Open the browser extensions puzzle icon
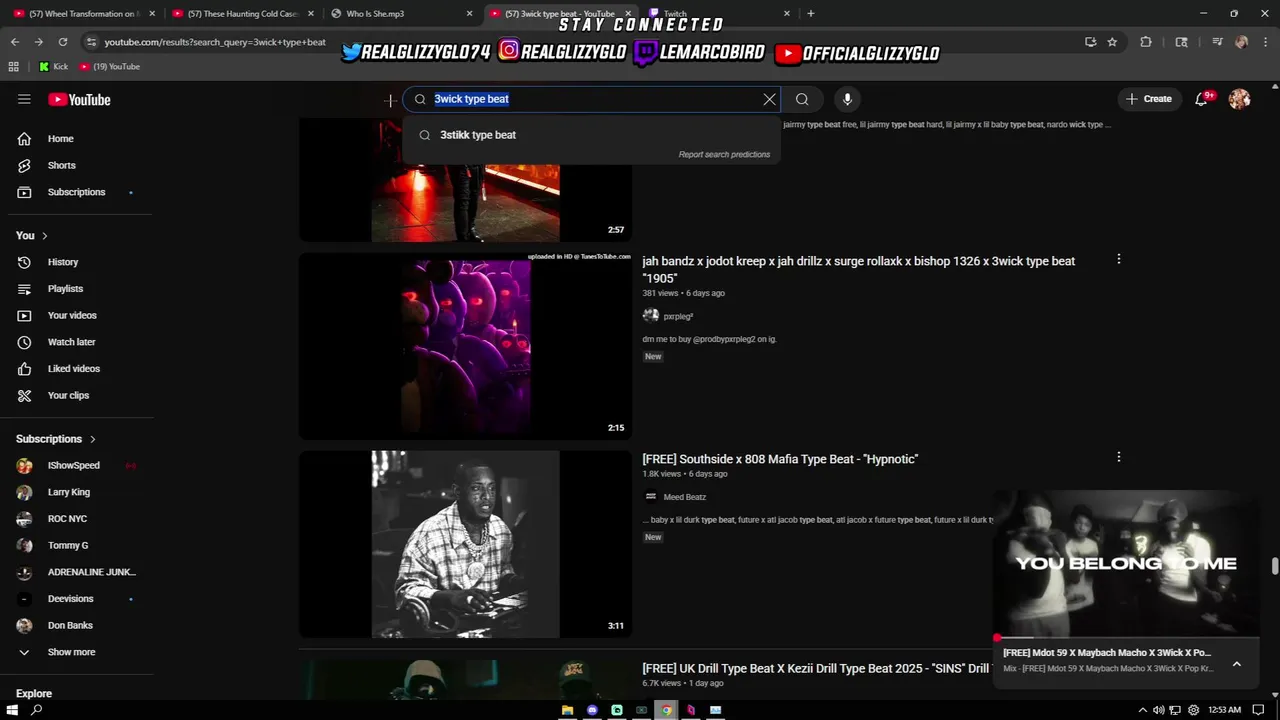This screenshot has height=720, width=1280. click(1146, 42)
